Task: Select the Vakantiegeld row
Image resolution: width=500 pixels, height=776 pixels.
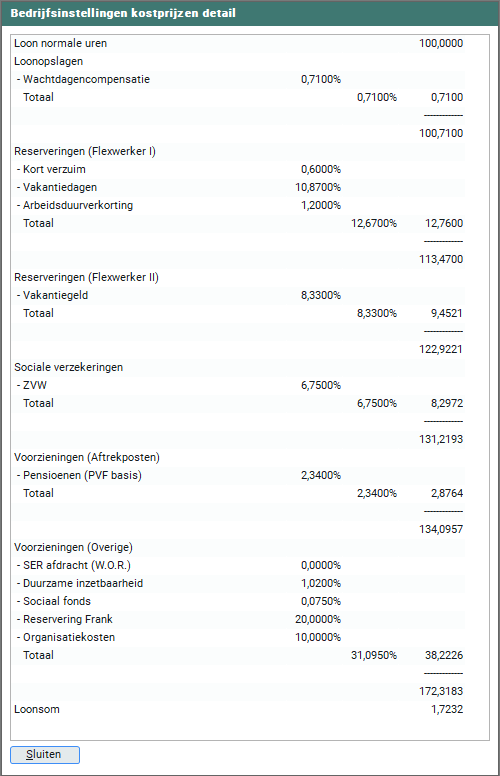Action: tap(239, 295)
